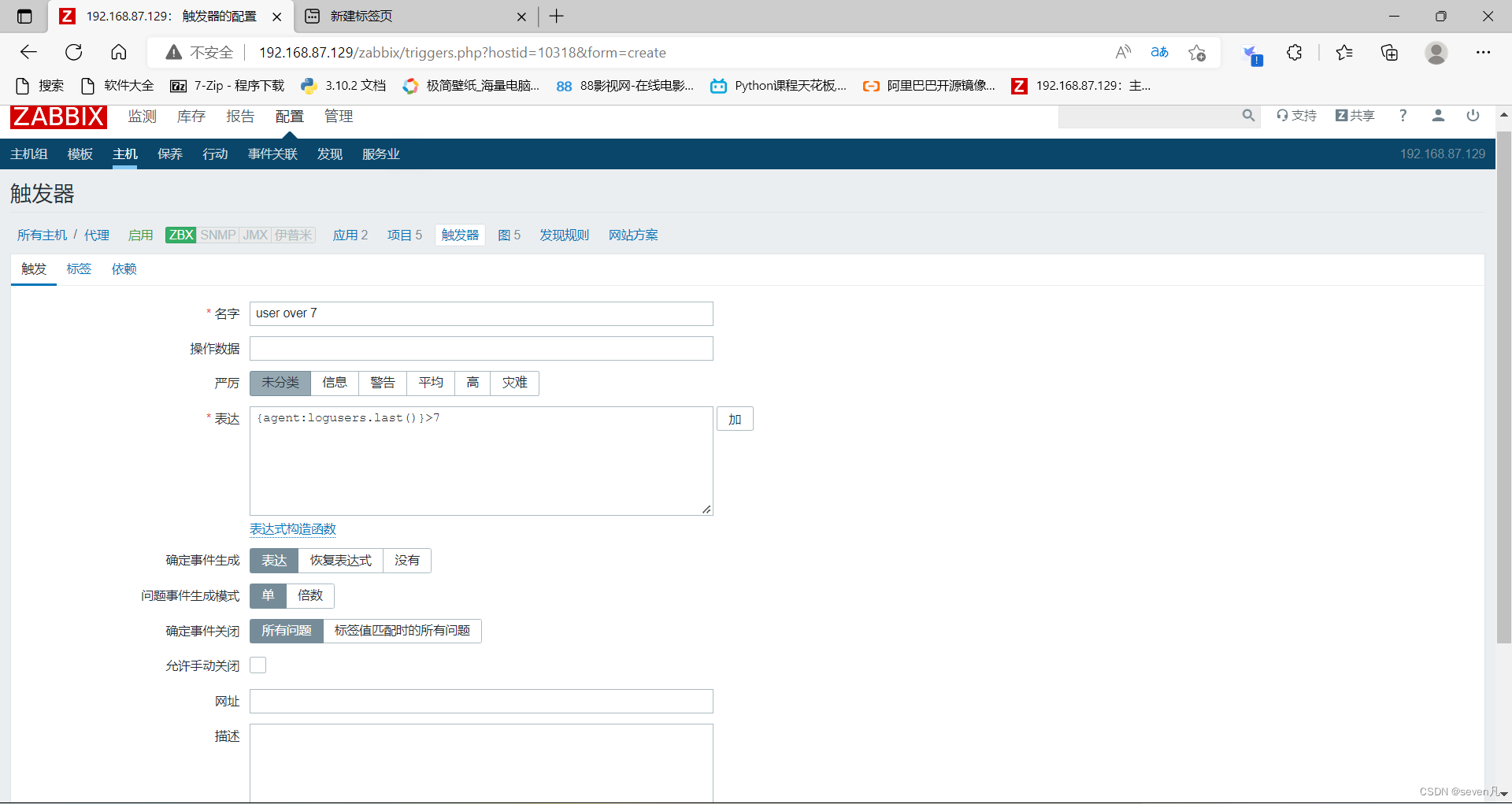1512x804 pixels.
Task: Open tab actions menu icon at top left
Action: tap(24, 17)
